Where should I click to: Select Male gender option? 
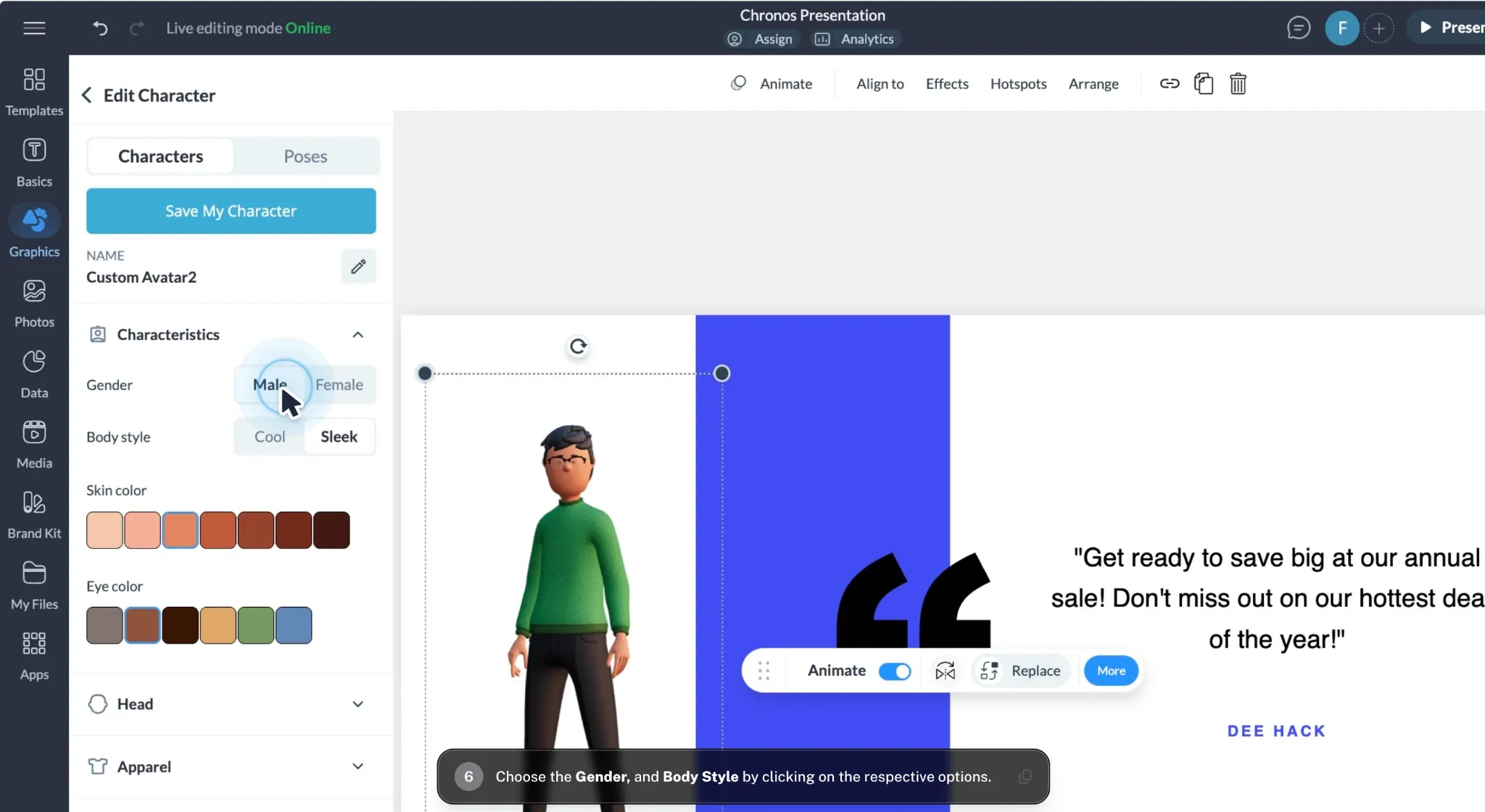[270, 385]
